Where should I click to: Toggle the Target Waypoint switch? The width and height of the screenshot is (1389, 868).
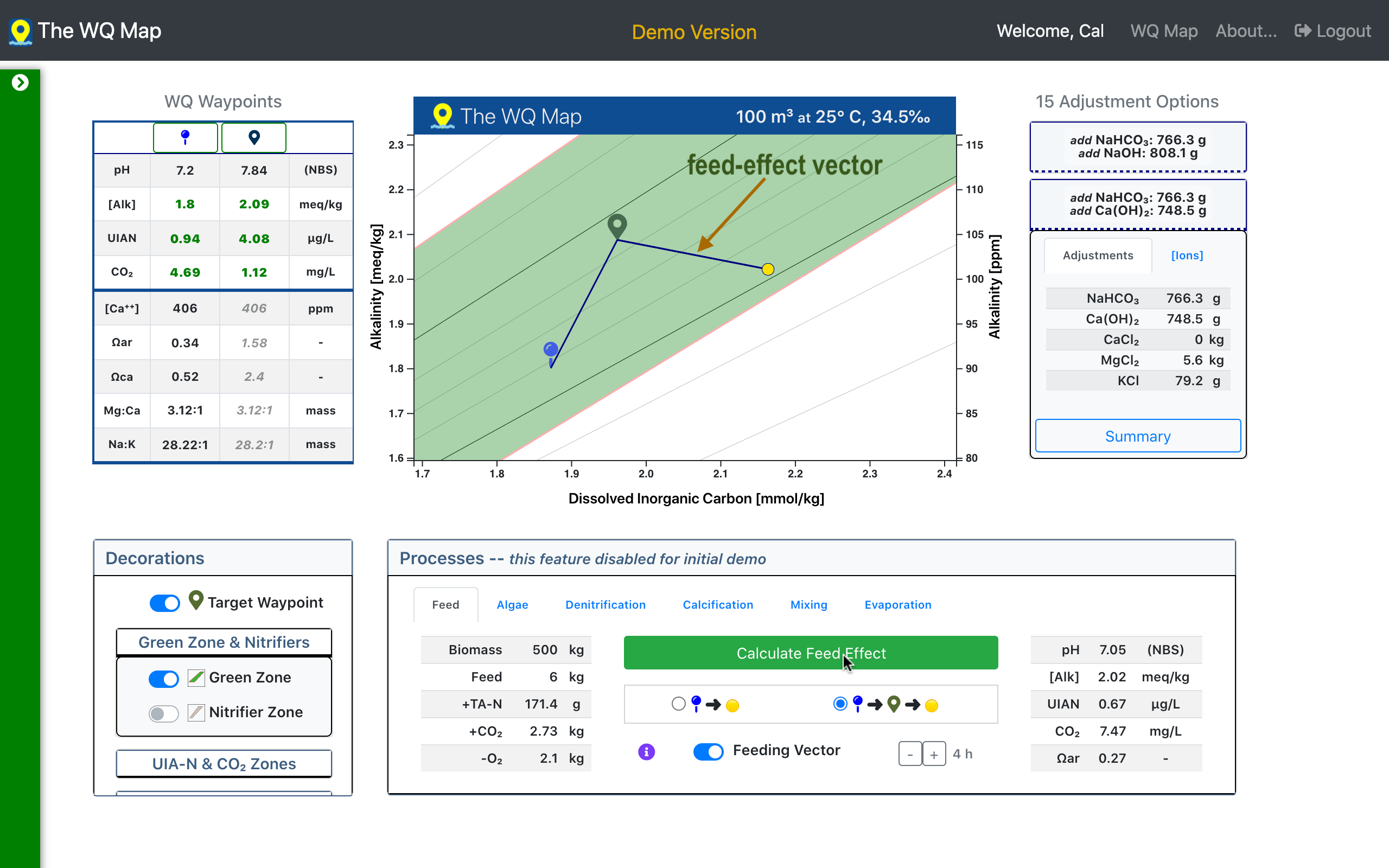click(x=165, y=603)
